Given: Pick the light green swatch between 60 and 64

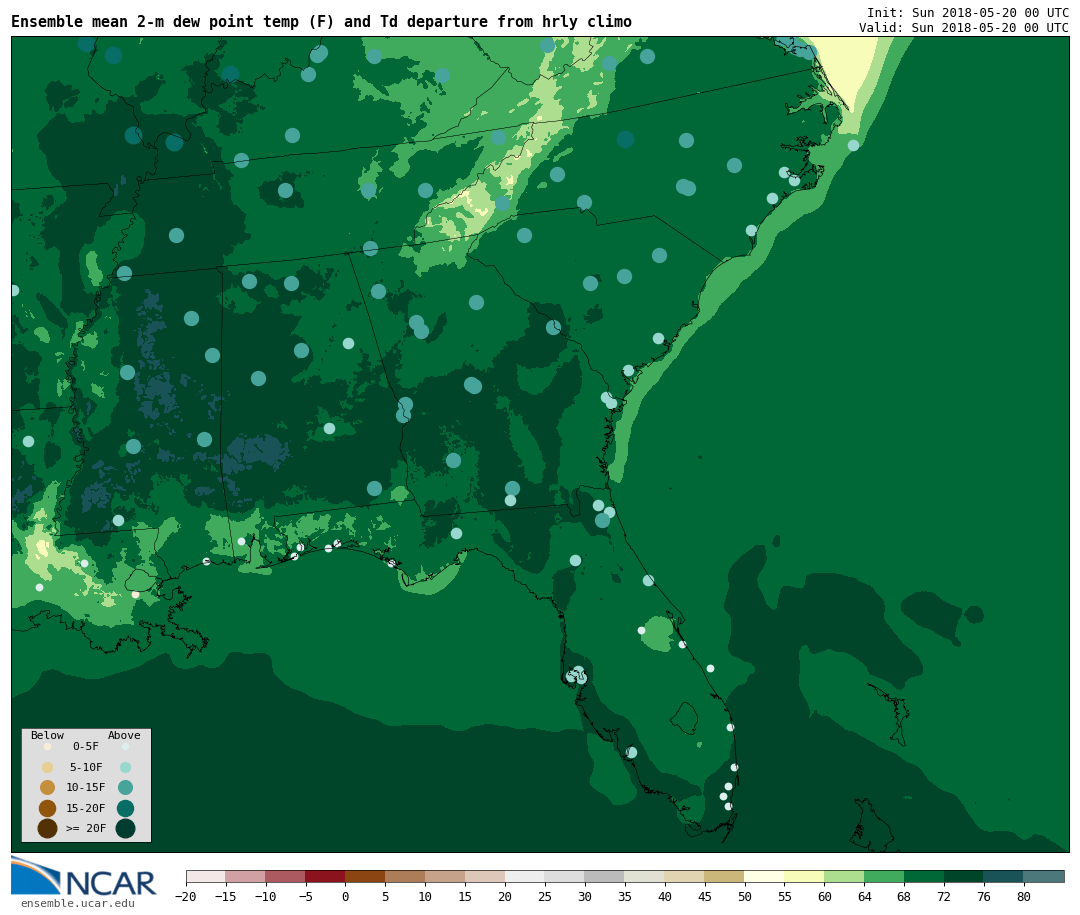Looking at the screenshot, I should tap(844, 876).
